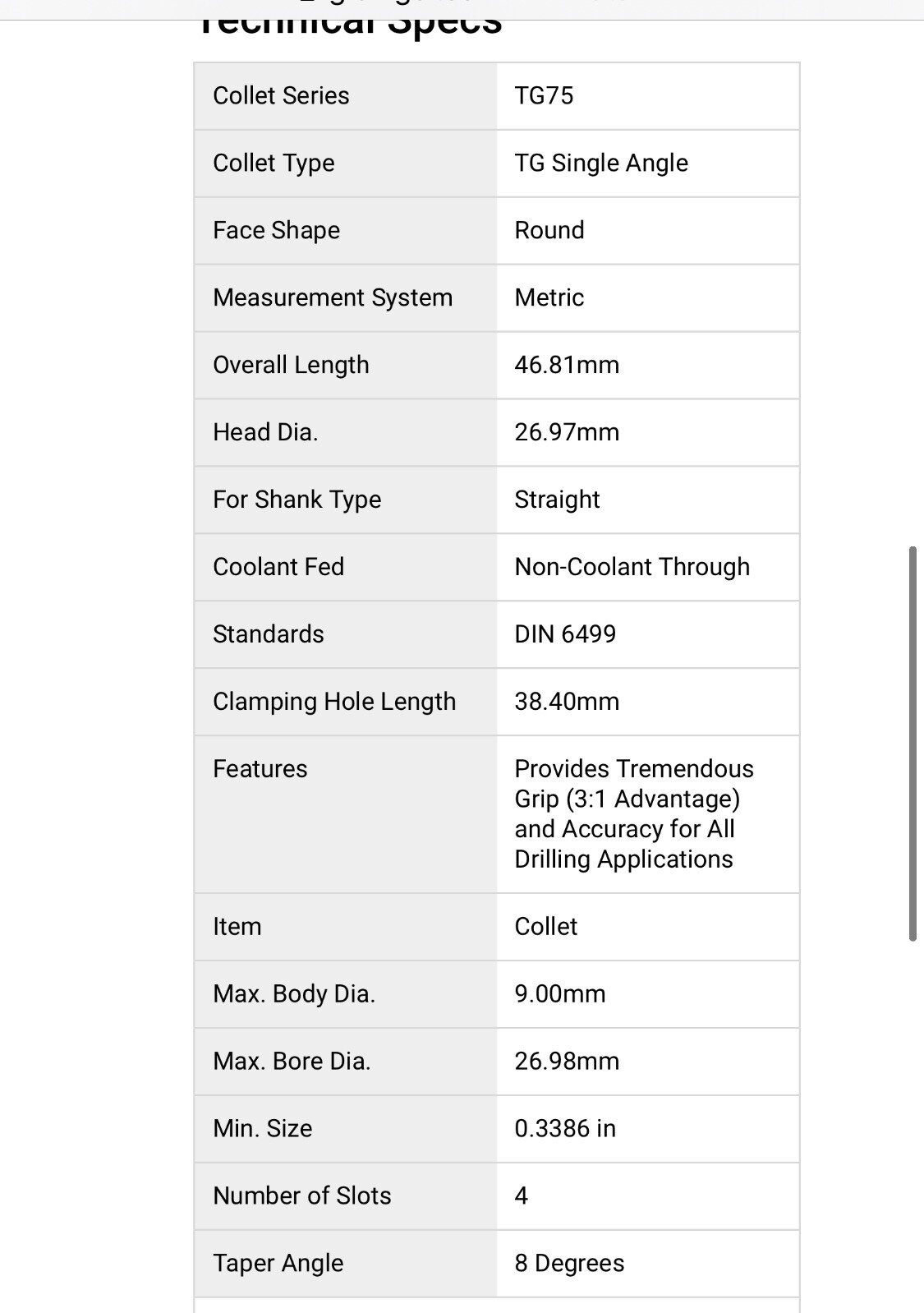924x1313 pixels.
Task: Click the 0.3386 in min size value
Action: [565, 1130]
